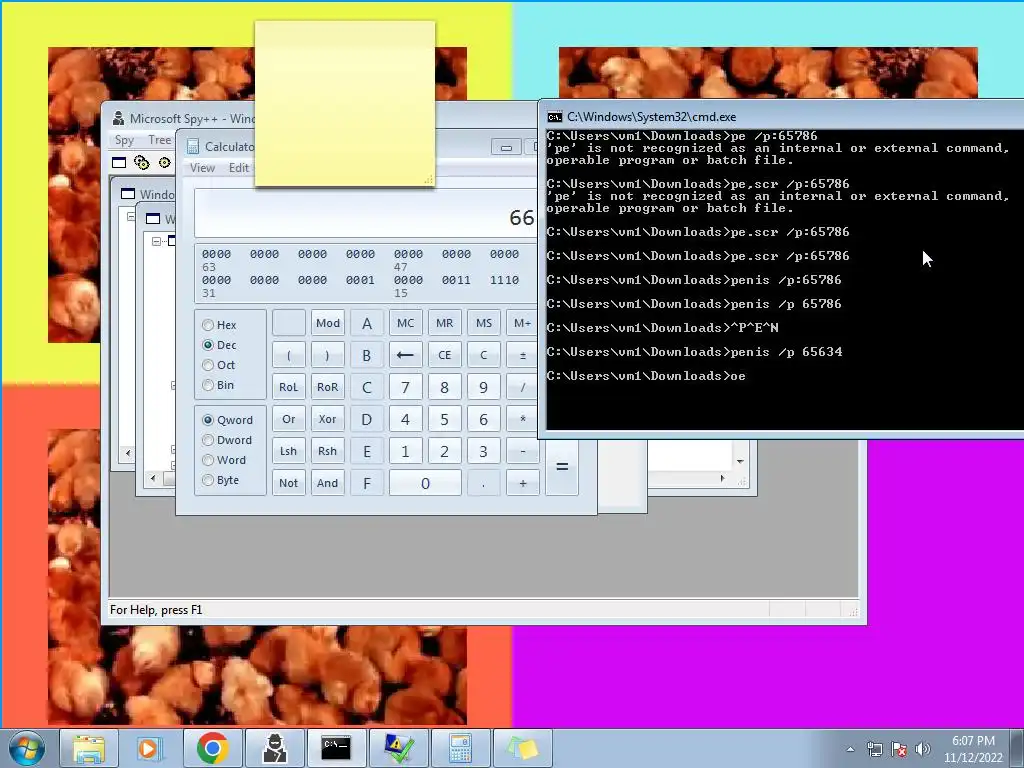Click the equals button in Calculator

click(562, 467)
